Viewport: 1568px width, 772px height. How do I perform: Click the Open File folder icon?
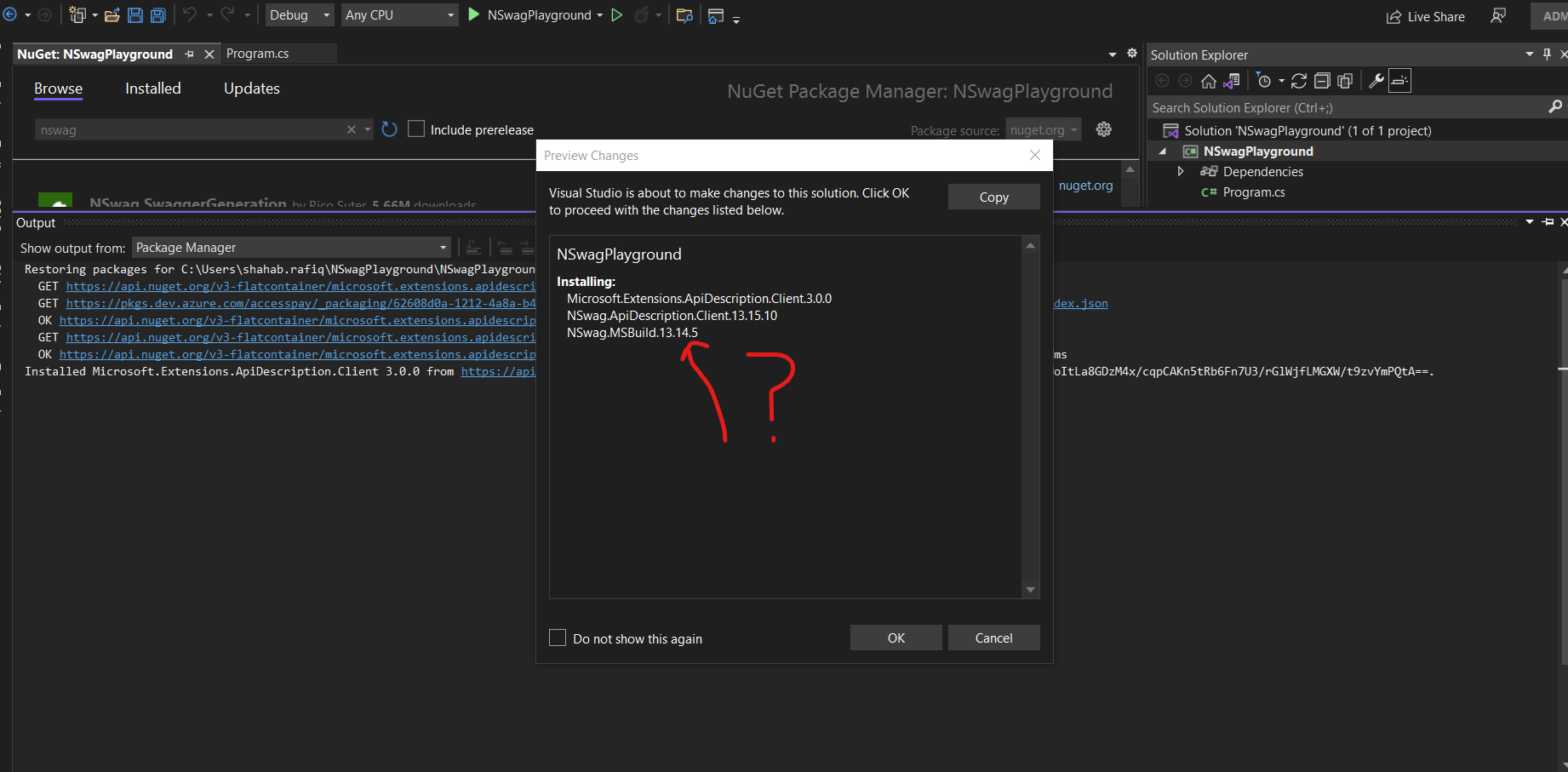112,14
